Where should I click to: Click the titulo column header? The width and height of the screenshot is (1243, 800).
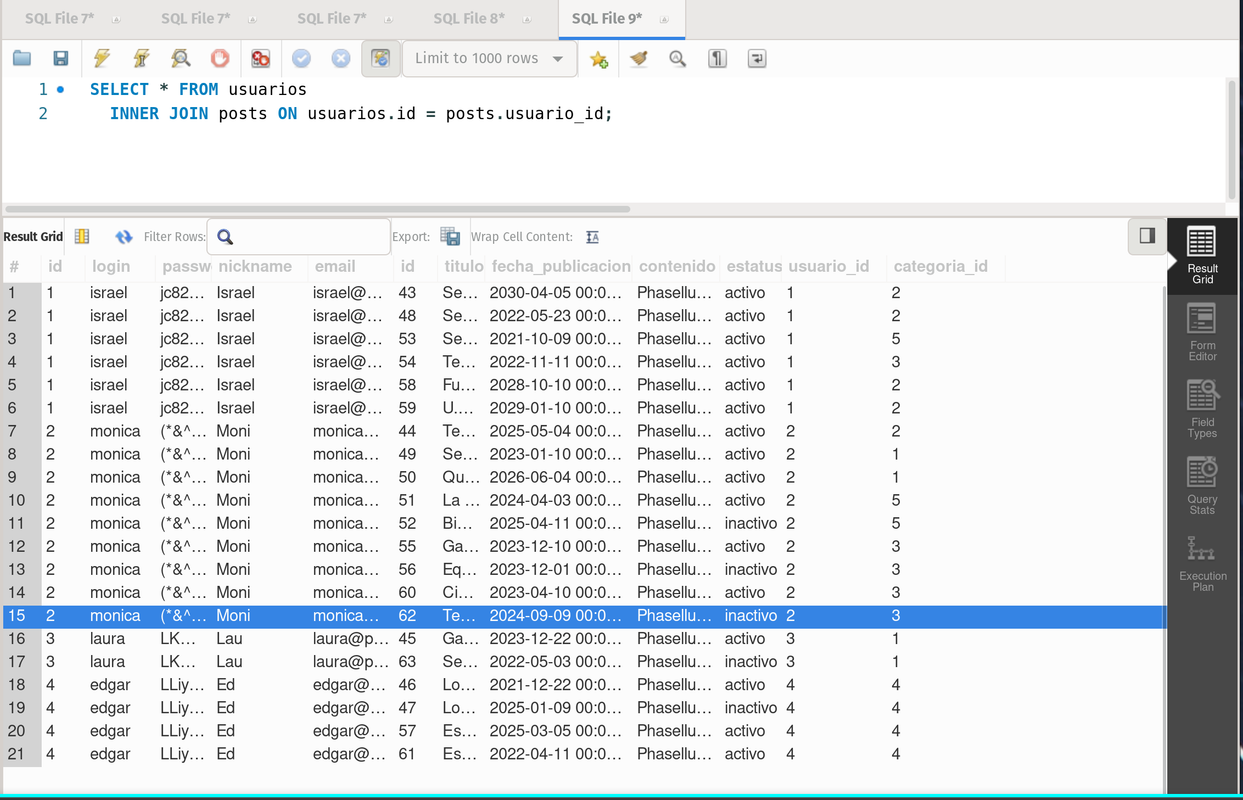(x=464, y=267)
